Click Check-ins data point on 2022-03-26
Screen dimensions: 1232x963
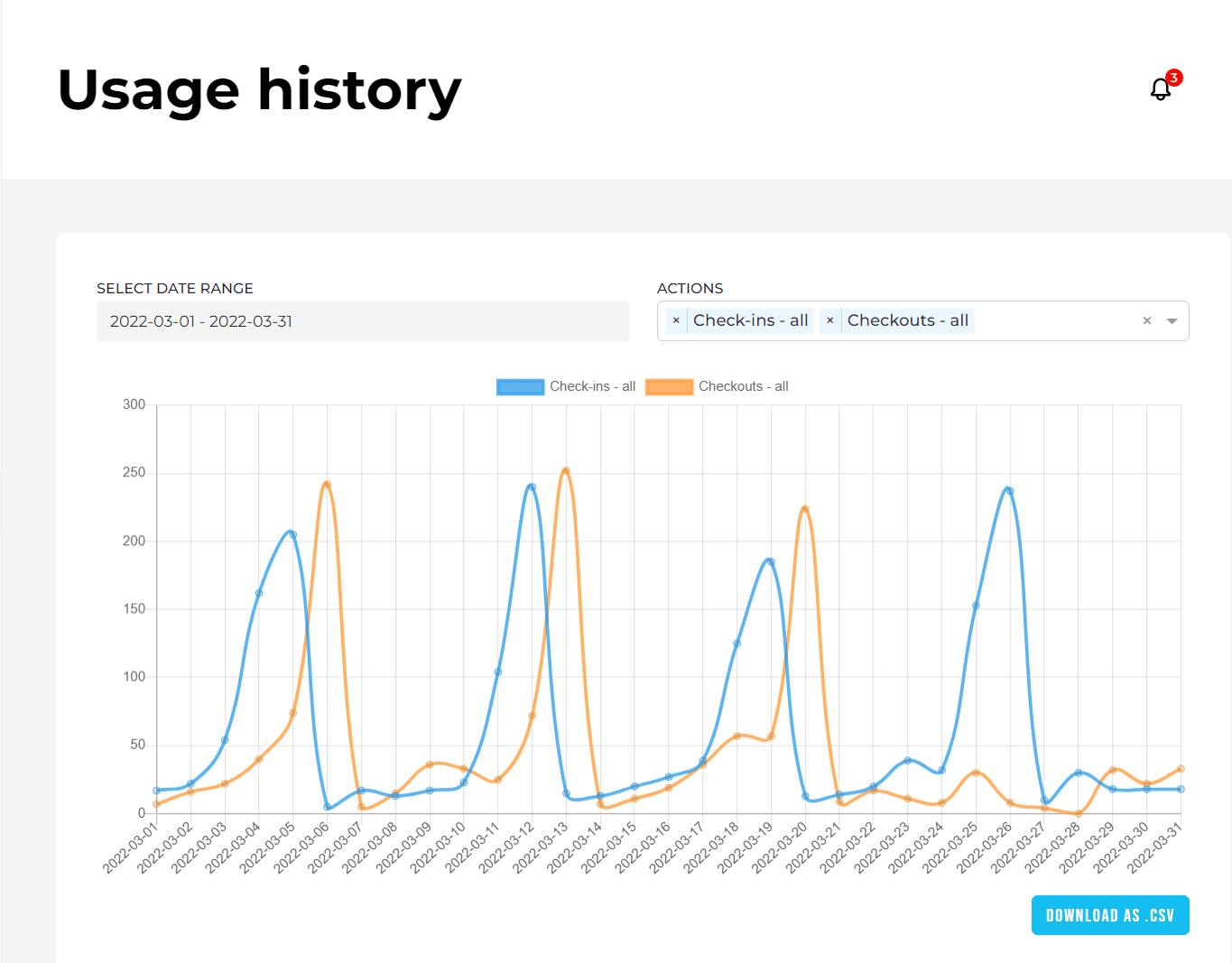(x=1009, y=491)
